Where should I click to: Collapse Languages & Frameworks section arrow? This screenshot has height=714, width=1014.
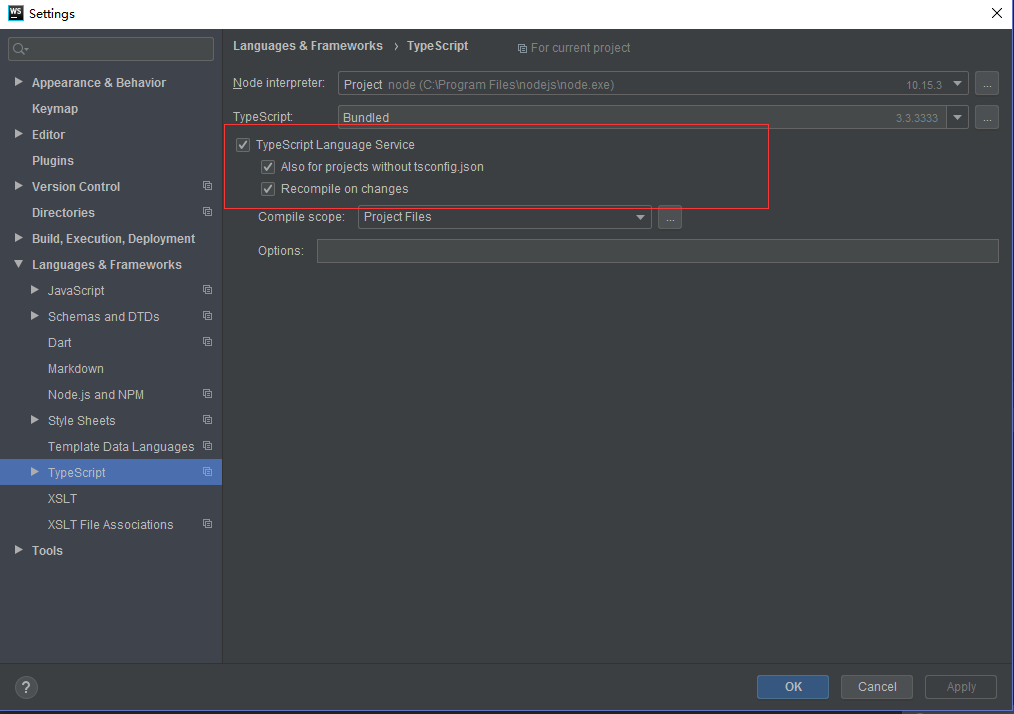pos(19,264)
